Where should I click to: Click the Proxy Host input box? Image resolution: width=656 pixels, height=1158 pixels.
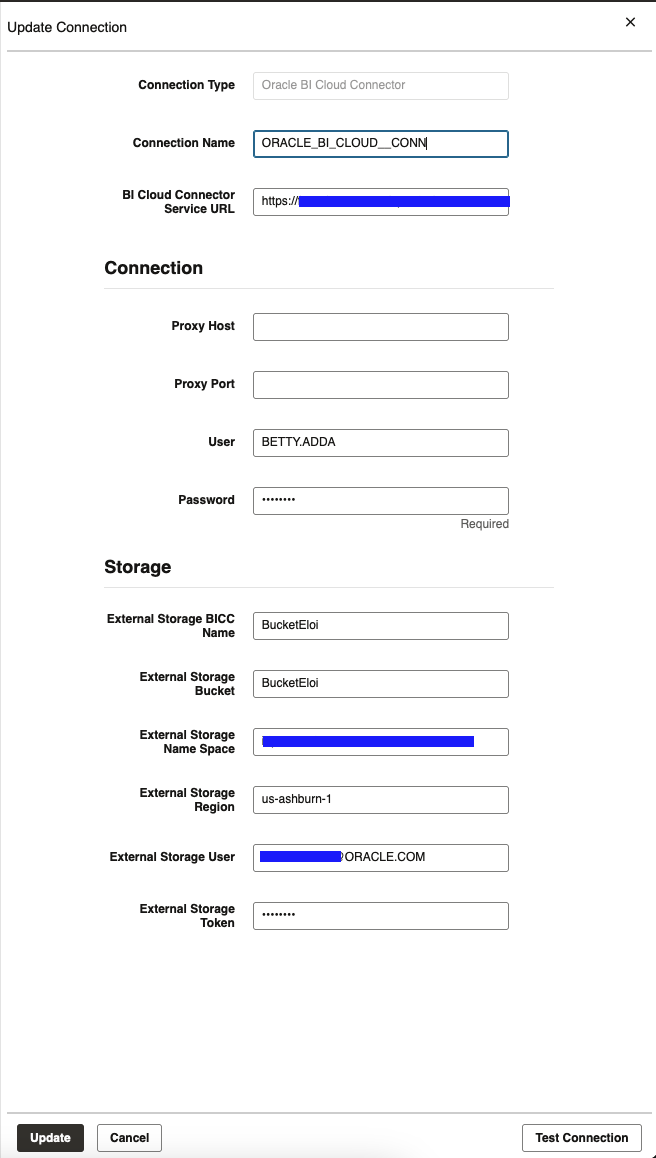380,326
